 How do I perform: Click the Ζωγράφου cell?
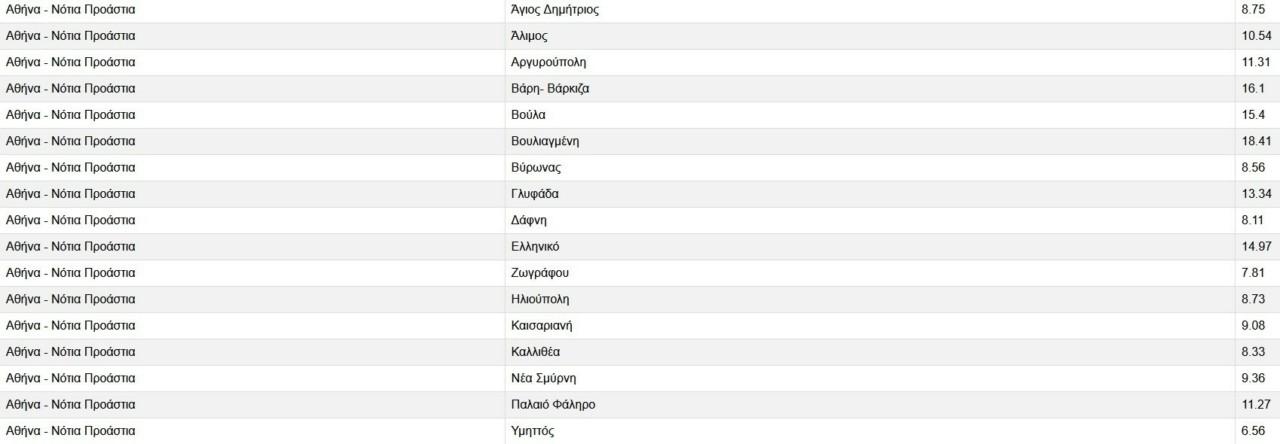pyautogui.click(x=540, y=273)
